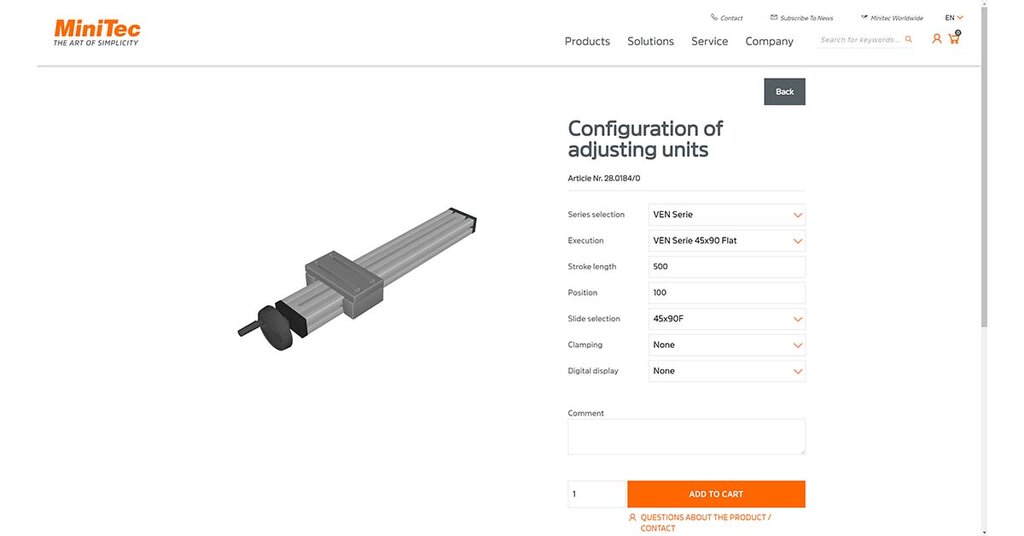
Task: Click the Back button
Action: (x=784, y=91)
